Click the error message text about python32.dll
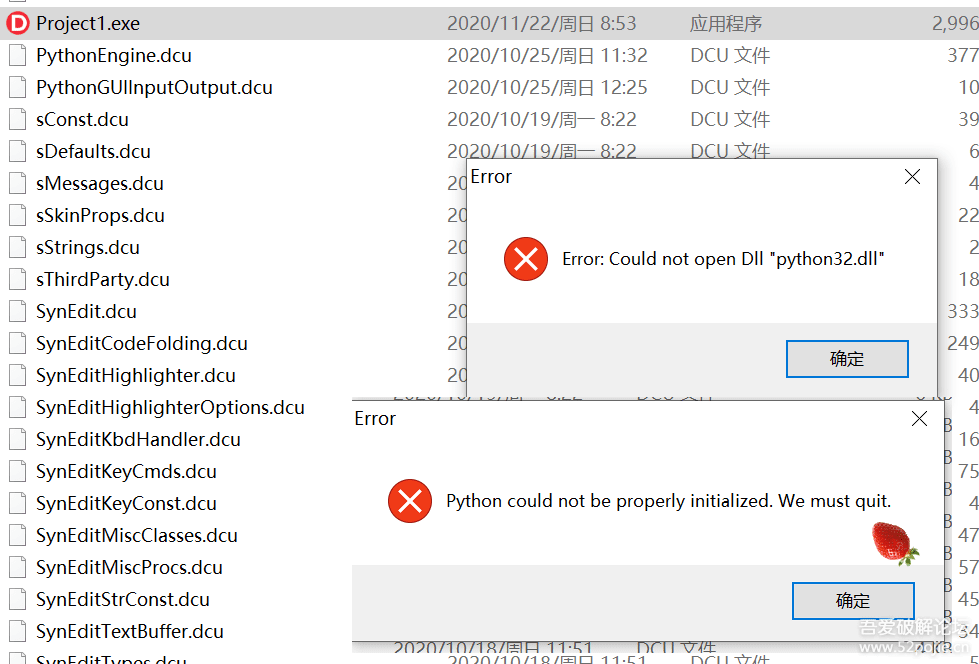The image size is (979, 664). point(720,258)
